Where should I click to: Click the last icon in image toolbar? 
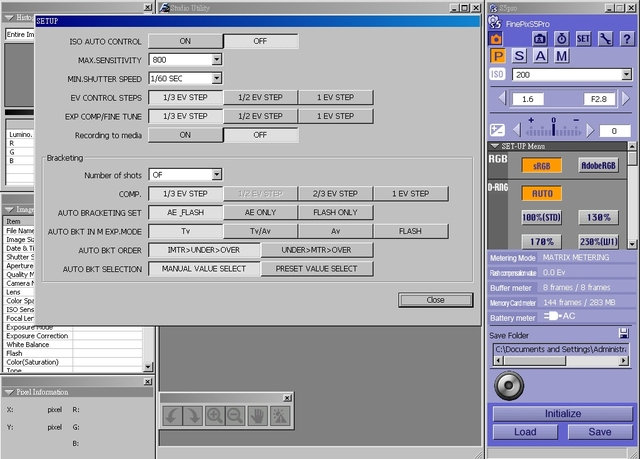280,416
